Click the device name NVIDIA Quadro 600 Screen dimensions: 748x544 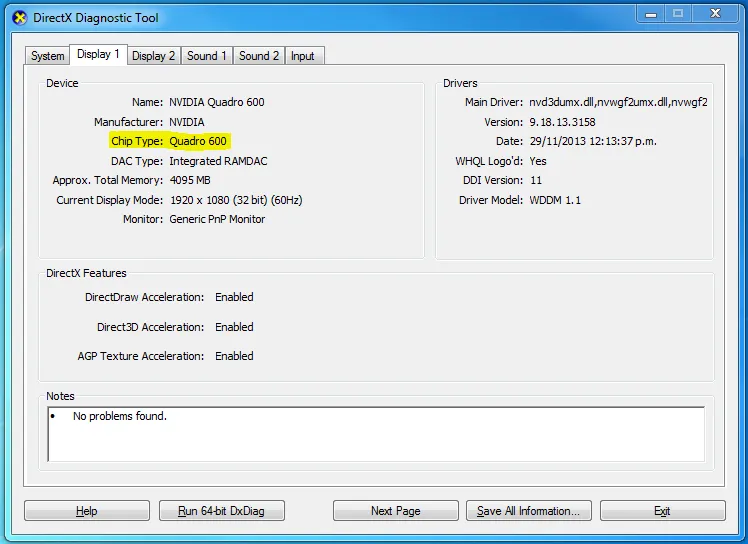(217, 102)
